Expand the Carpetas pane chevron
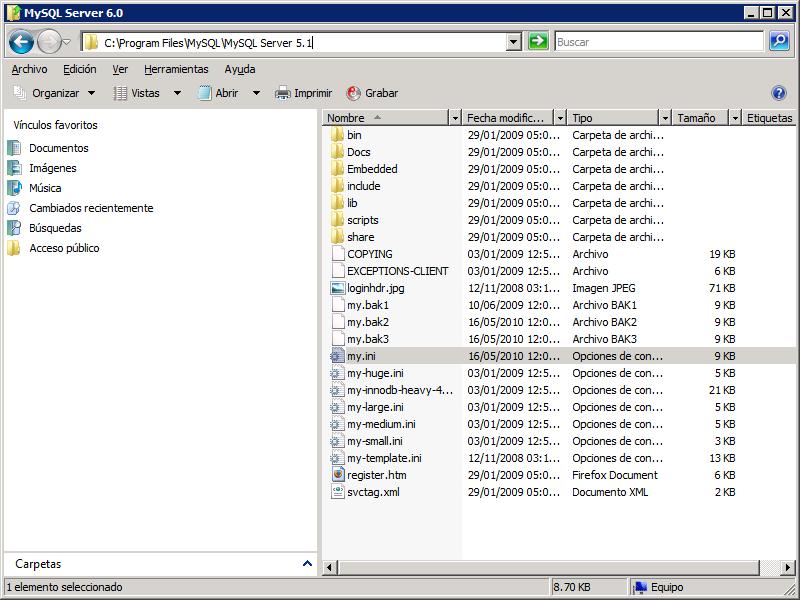This screenshot has width=800, height=600. (307, 563)
